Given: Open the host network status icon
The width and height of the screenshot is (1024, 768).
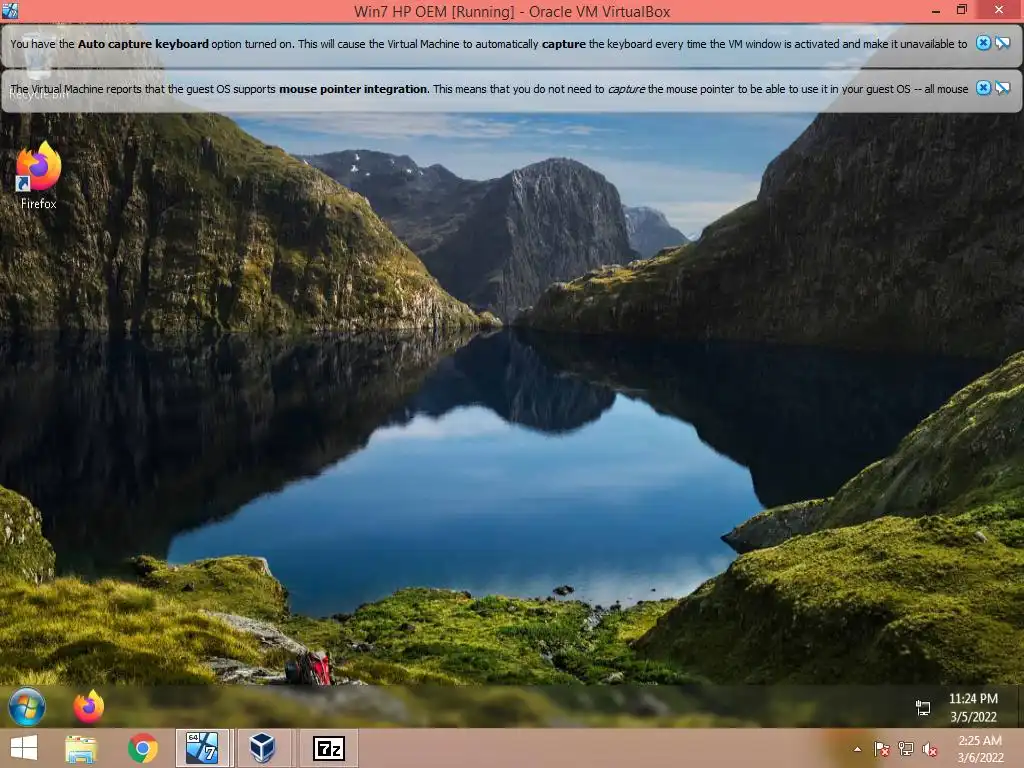Looking at the screenshot, I should (x=905, y=749).
